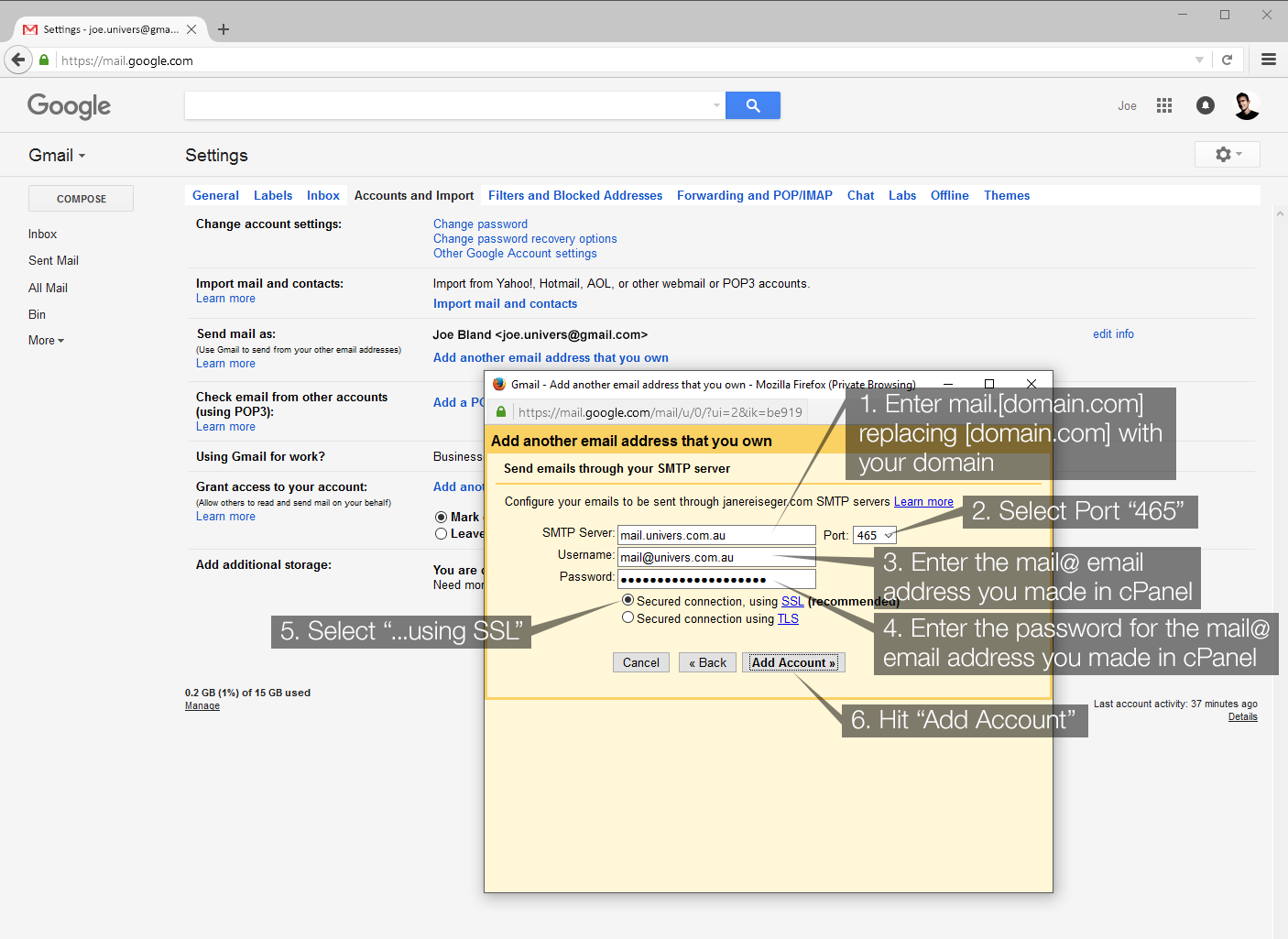
Task: Open Filters and Blocked Addresses tab
Action: (575, 195)
